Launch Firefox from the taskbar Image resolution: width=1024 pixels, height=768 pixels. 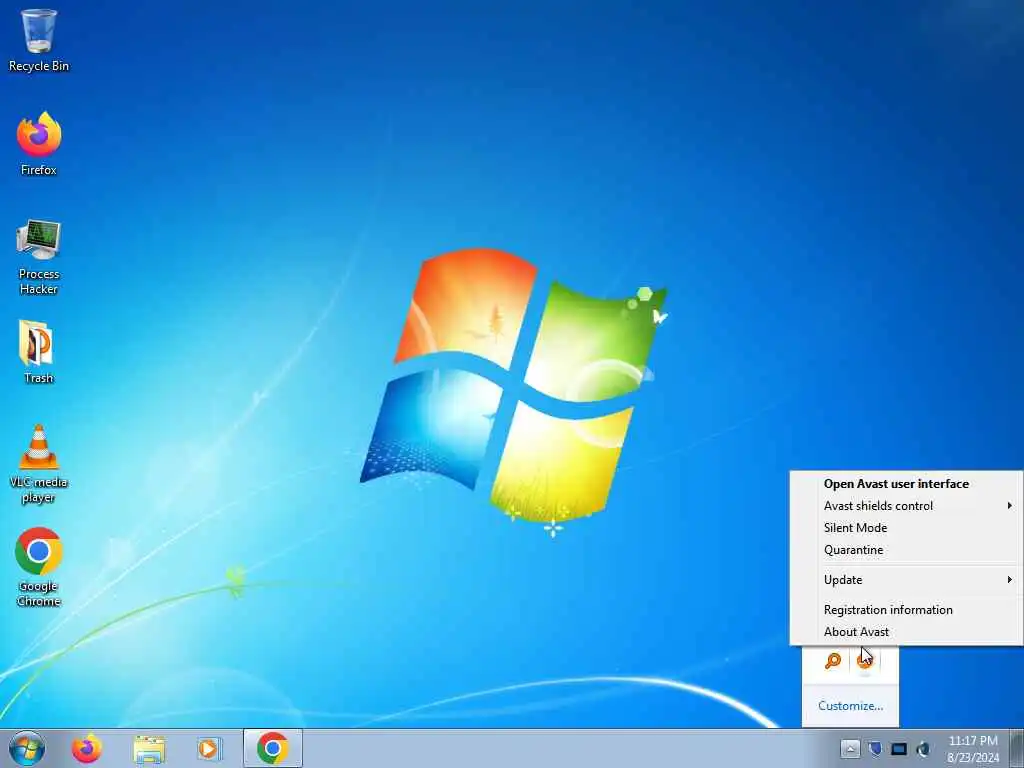pyautogui.click(x=87, y=748)
